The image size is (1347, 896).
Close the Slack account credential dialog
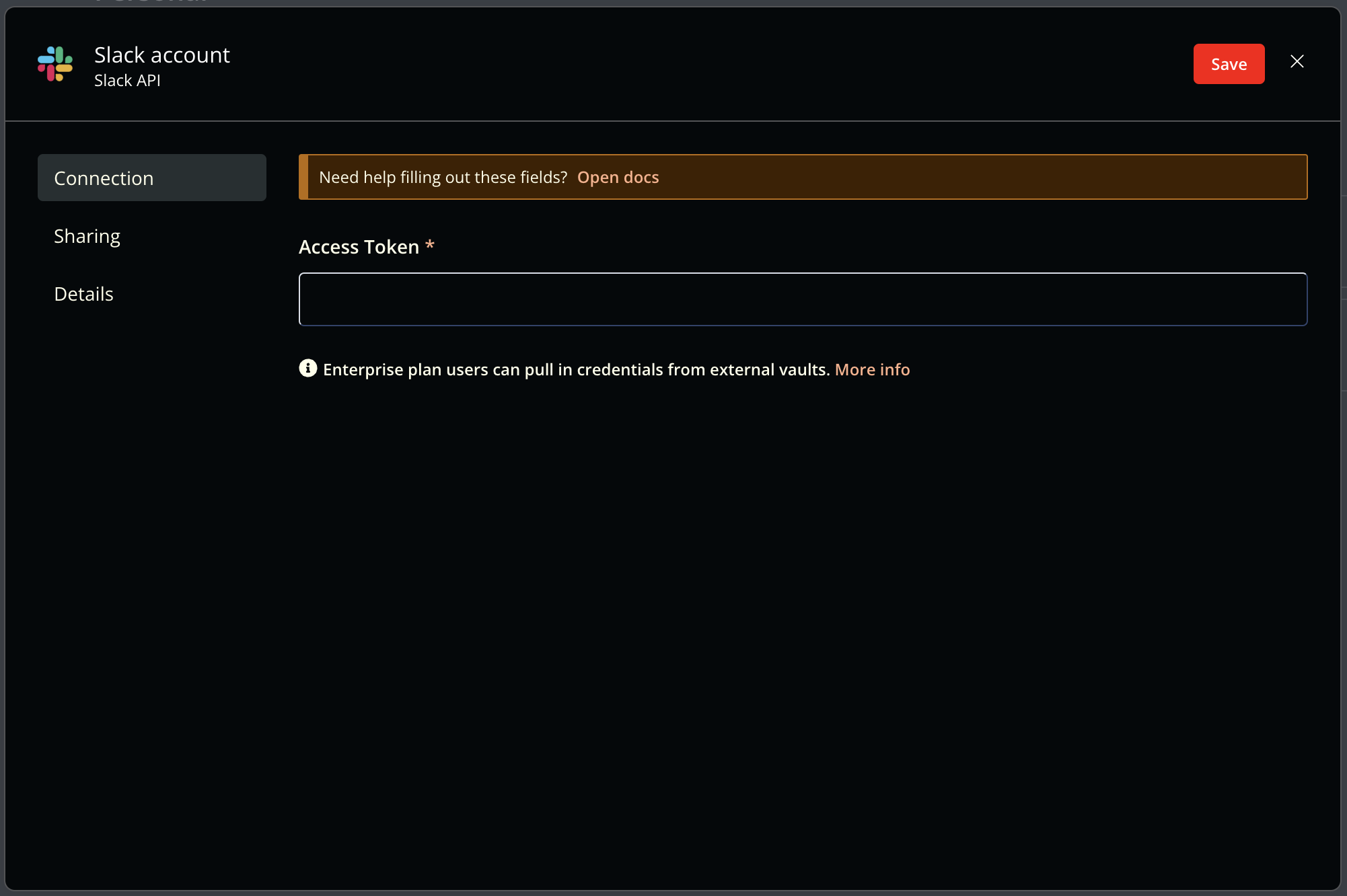click(1297, 62)
